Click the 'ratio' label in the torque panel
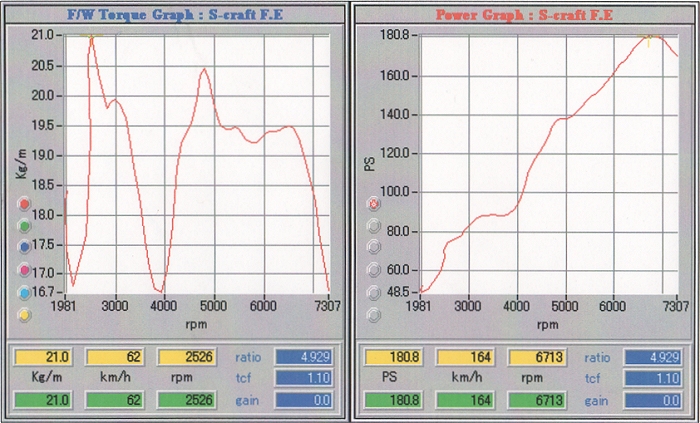The width and height of the screenshot is (700, 423). pos(248,357)
